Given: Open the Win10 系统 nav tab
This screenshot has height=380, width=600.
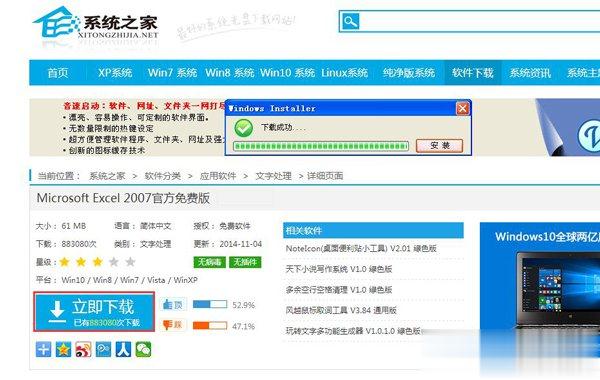Looking at the screenshot, I should [287, 73].
